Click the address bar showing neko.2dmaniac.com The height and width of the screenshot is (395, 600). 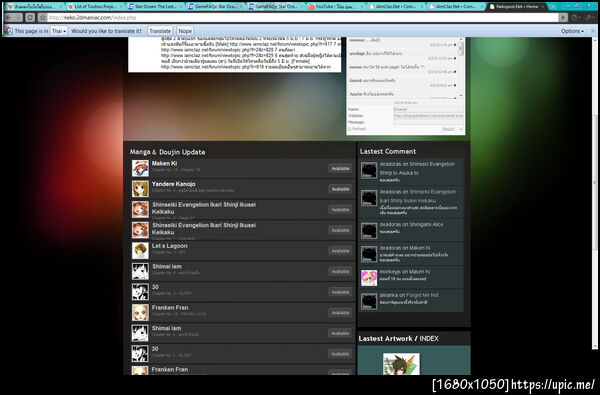(302, 17)
